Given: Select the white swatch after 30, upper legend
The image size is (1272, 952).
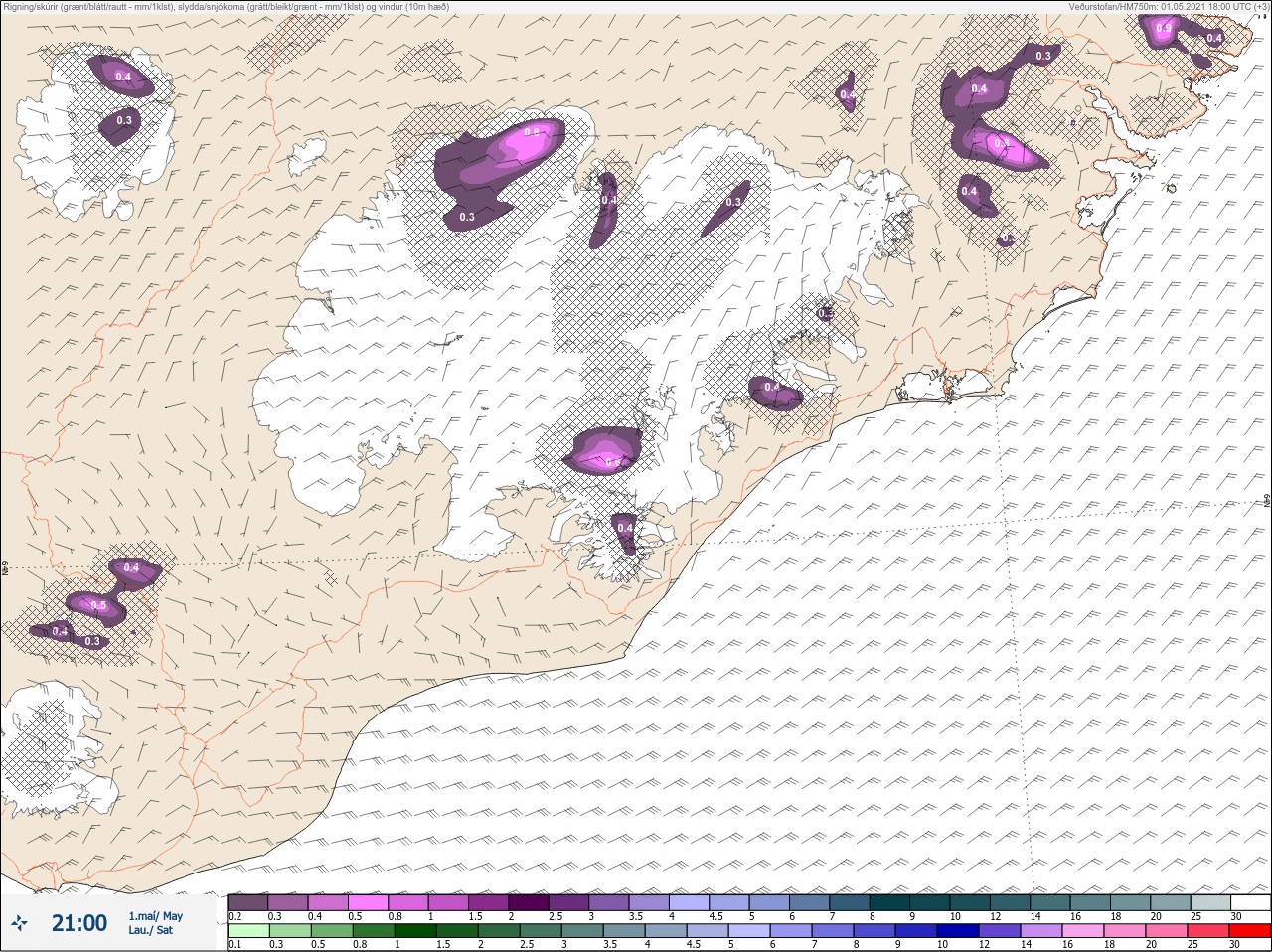Looking at the screenshot, I should tap(1251, 902).
